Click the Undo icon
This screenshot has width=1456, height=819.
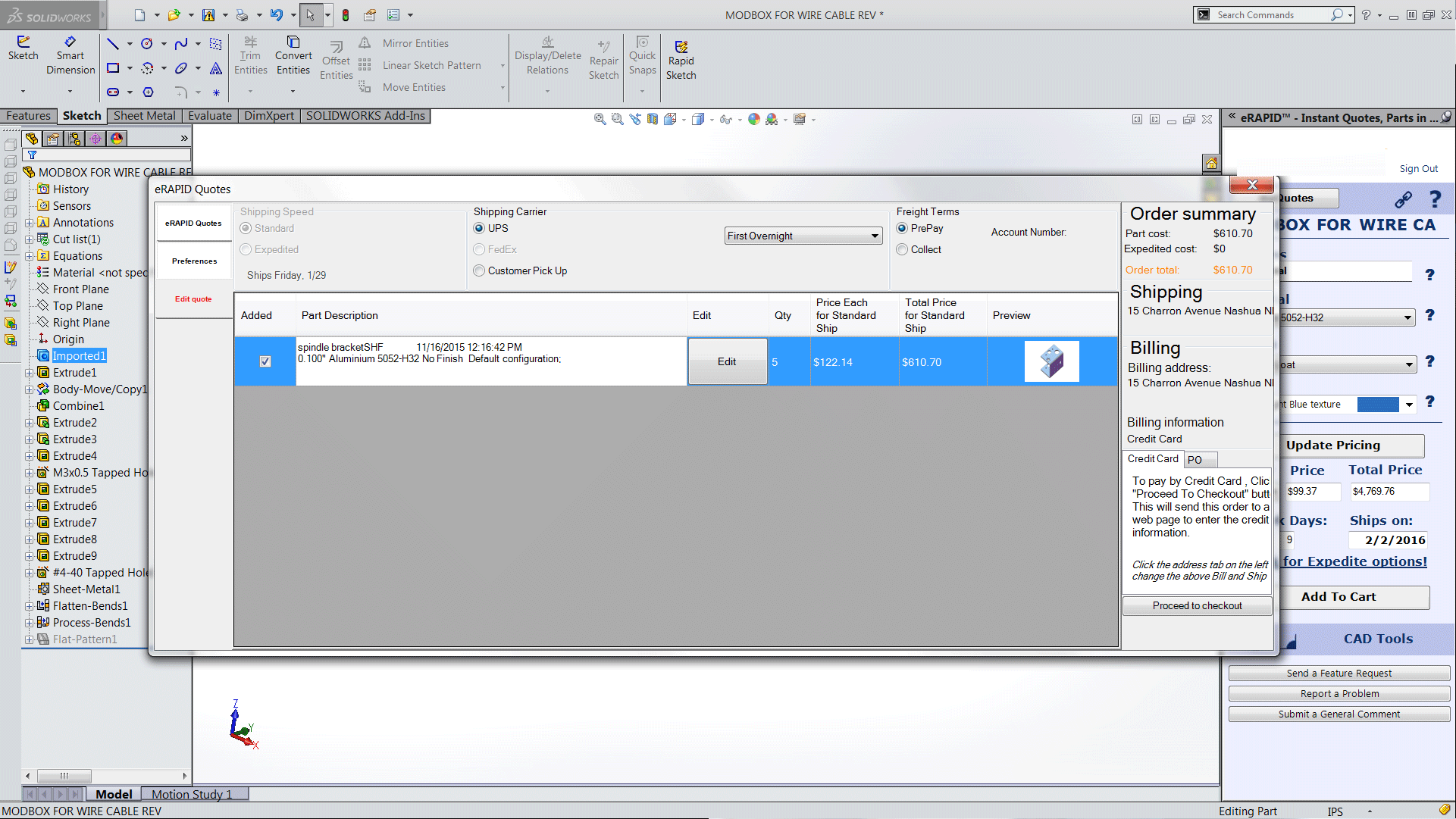pos(277,14)
